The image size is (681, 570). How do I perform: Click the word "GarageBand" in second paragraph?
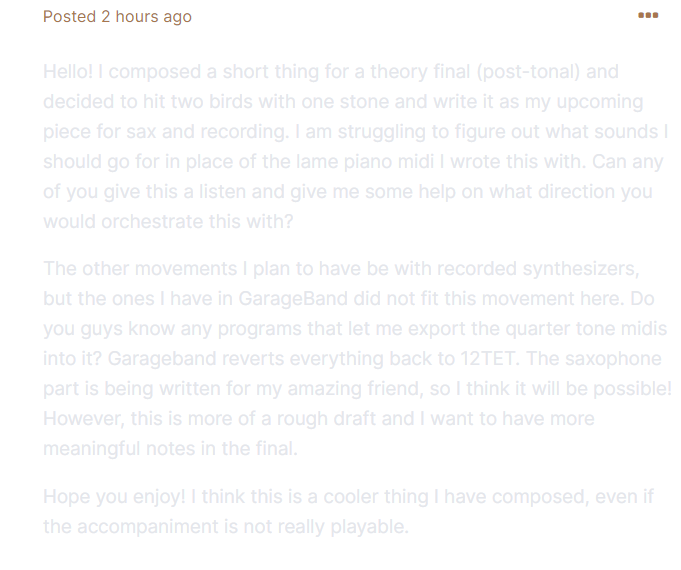[293, 299]
